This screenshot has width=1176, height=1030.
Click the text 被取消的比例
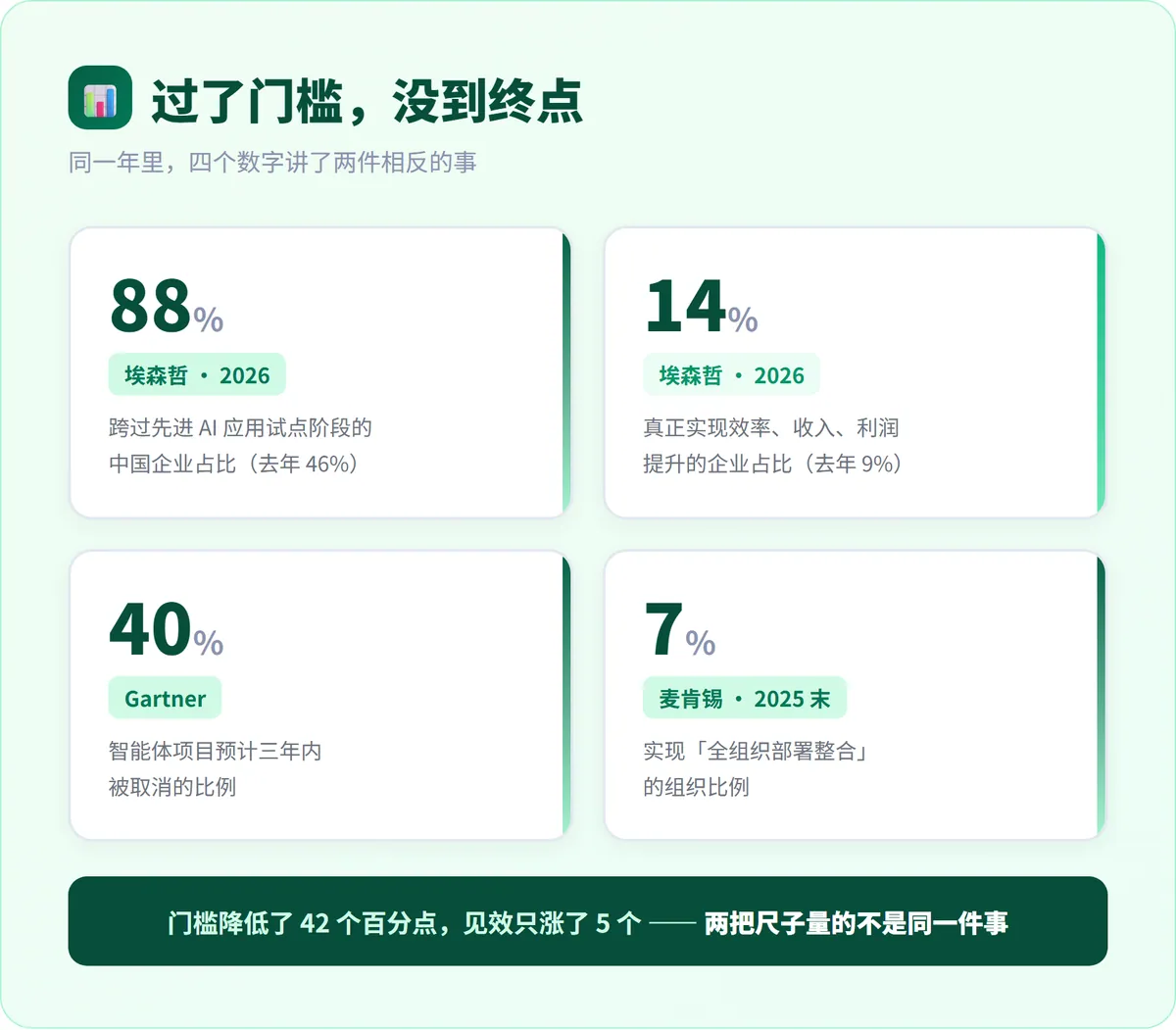coord(172,787)
